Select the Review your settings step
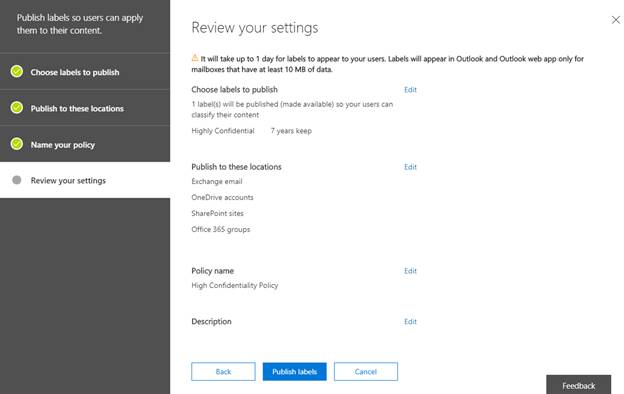Screen dimensions: 624x394 click(x=85, y=180)
